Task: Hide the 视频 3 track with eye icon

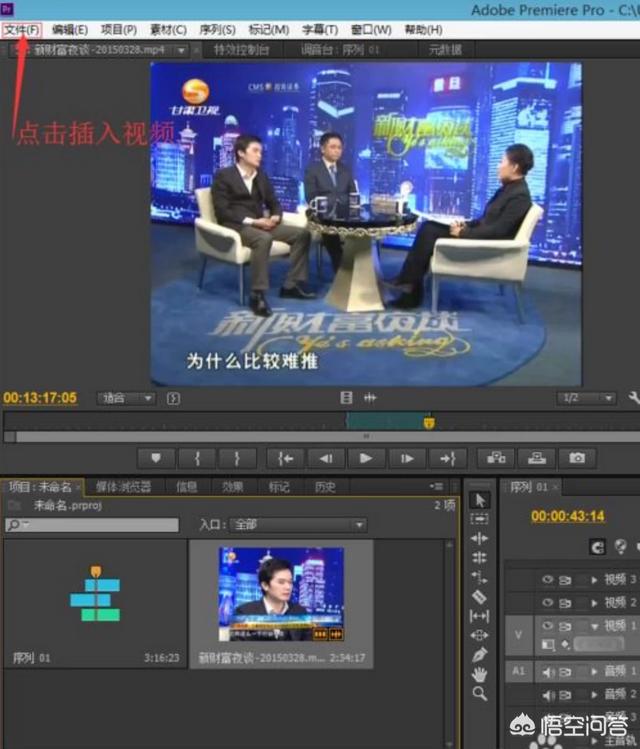Action: click(x=547, y=579)
